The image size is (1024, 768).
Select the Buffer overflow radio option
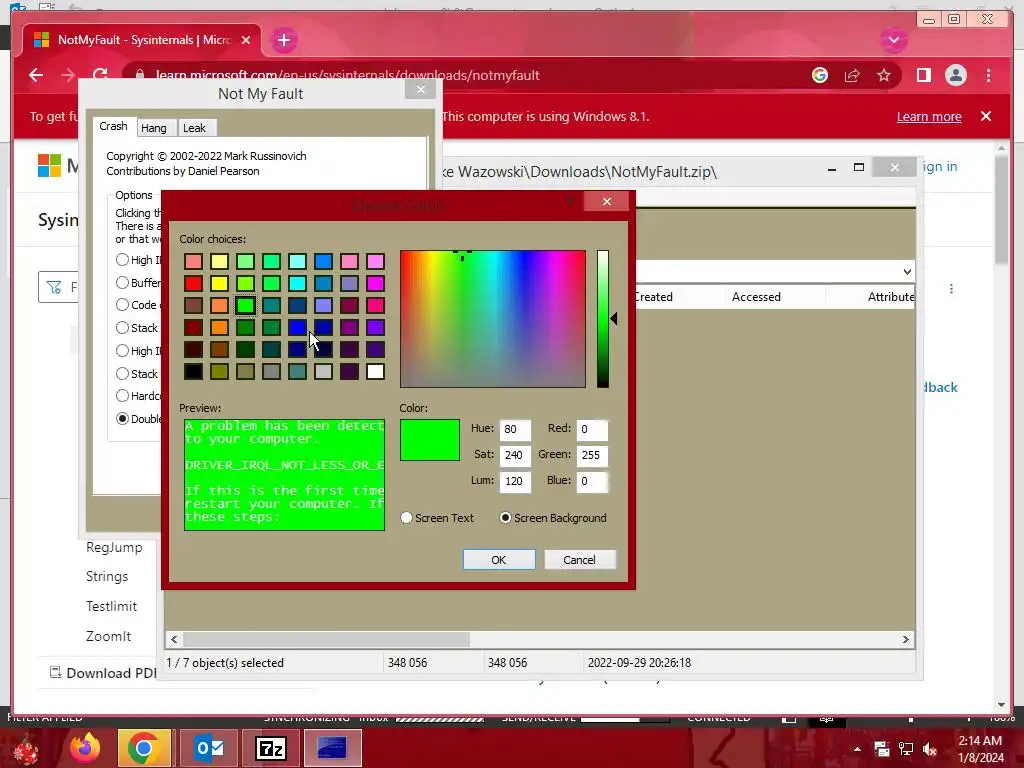pyautogui.click(x=122, y=283)
